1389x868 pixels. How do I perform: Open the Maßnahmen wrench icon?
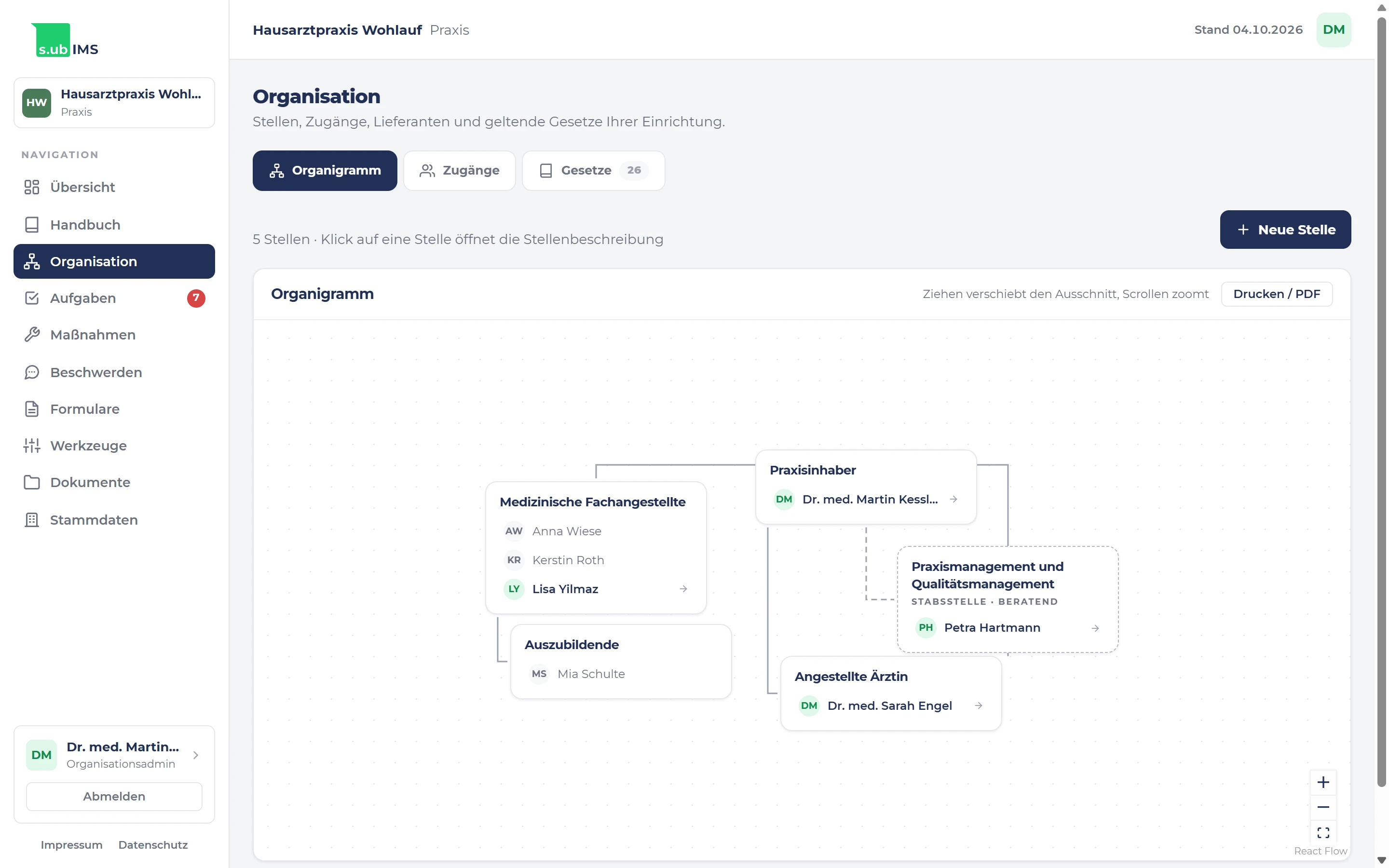tap(31, 335)
